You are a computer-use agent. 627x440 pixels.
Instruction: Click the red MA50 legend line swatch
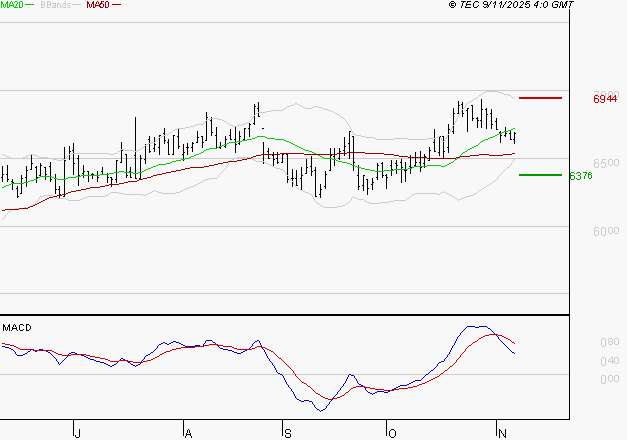(x=116, y=5)
